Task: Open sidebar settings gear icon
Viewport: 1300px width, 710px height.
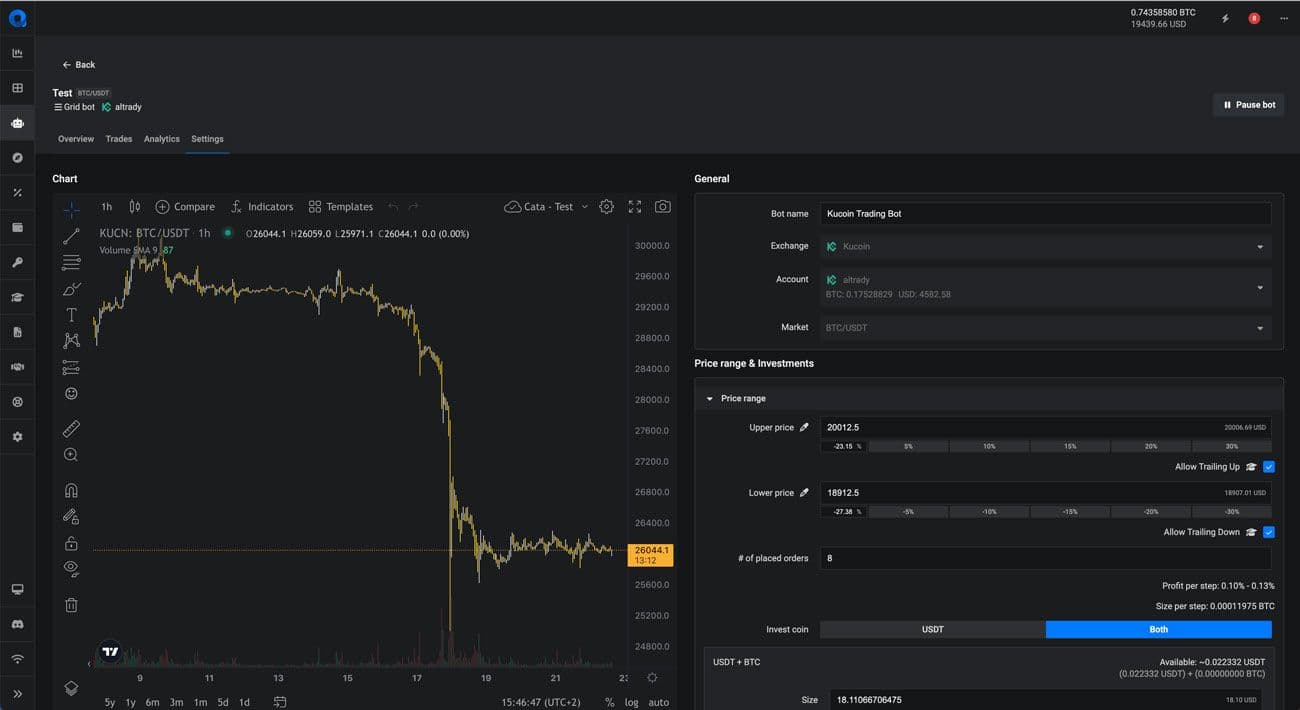Action: [17, 437]
